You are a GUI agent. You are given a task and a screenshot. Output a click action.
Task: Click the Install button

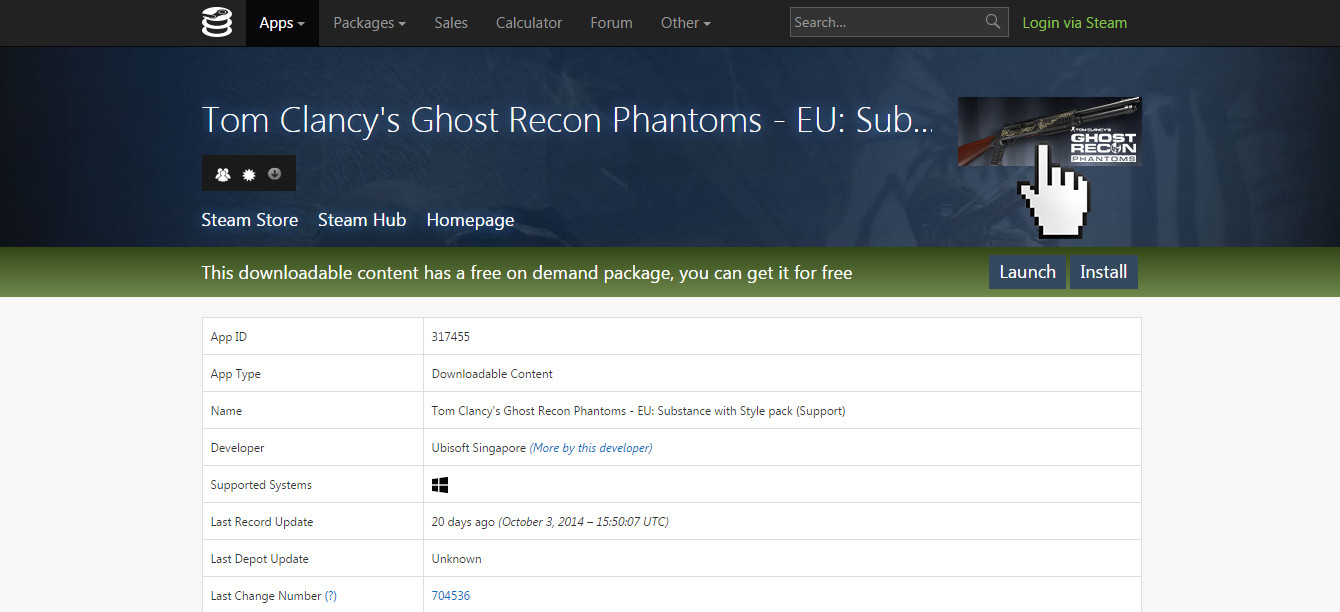tap(1104, 272)
